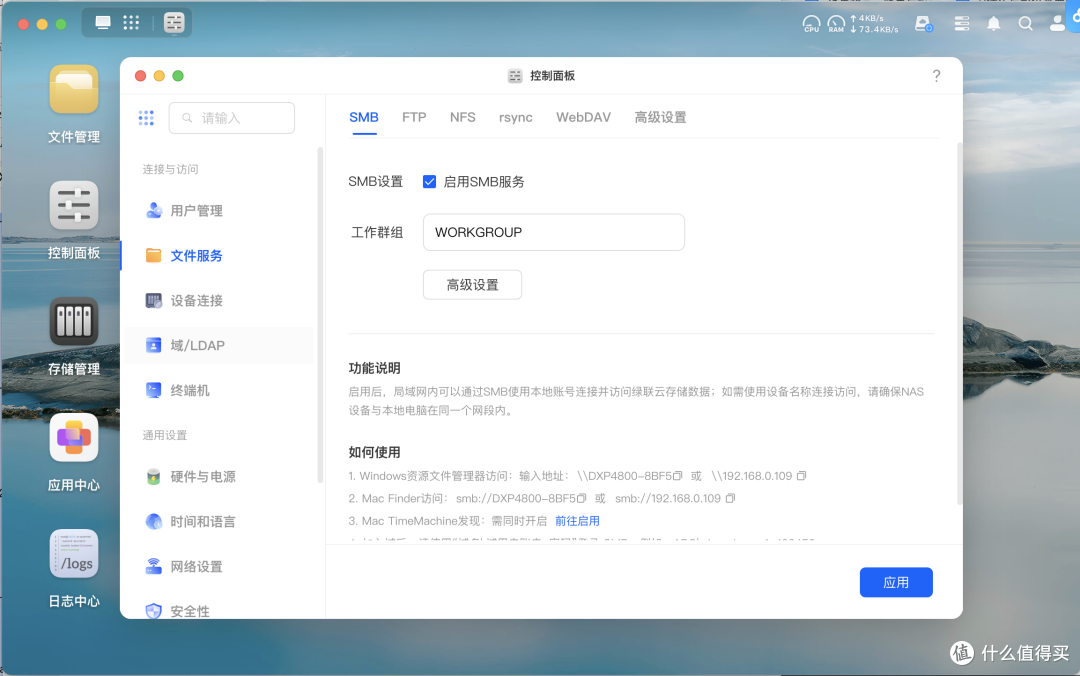This screenshot has height=676, width=1080.
Task: Open the 控制面板 desktop icon
Action: point(74,205)
